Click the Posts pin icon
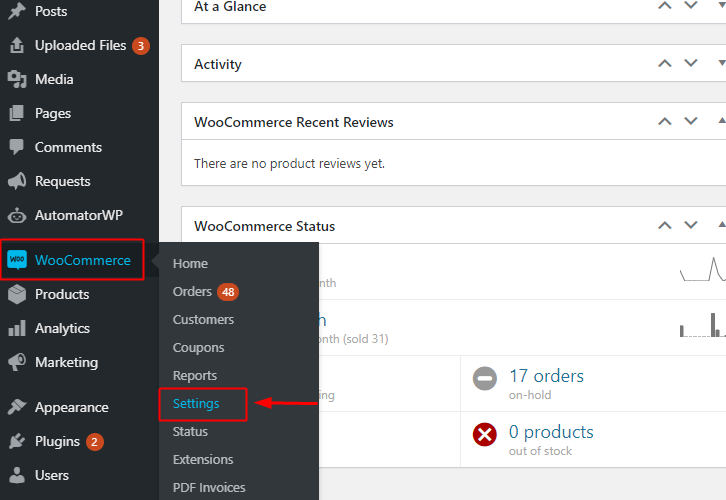This screenshot has height=500, width=726. (17, 11)
